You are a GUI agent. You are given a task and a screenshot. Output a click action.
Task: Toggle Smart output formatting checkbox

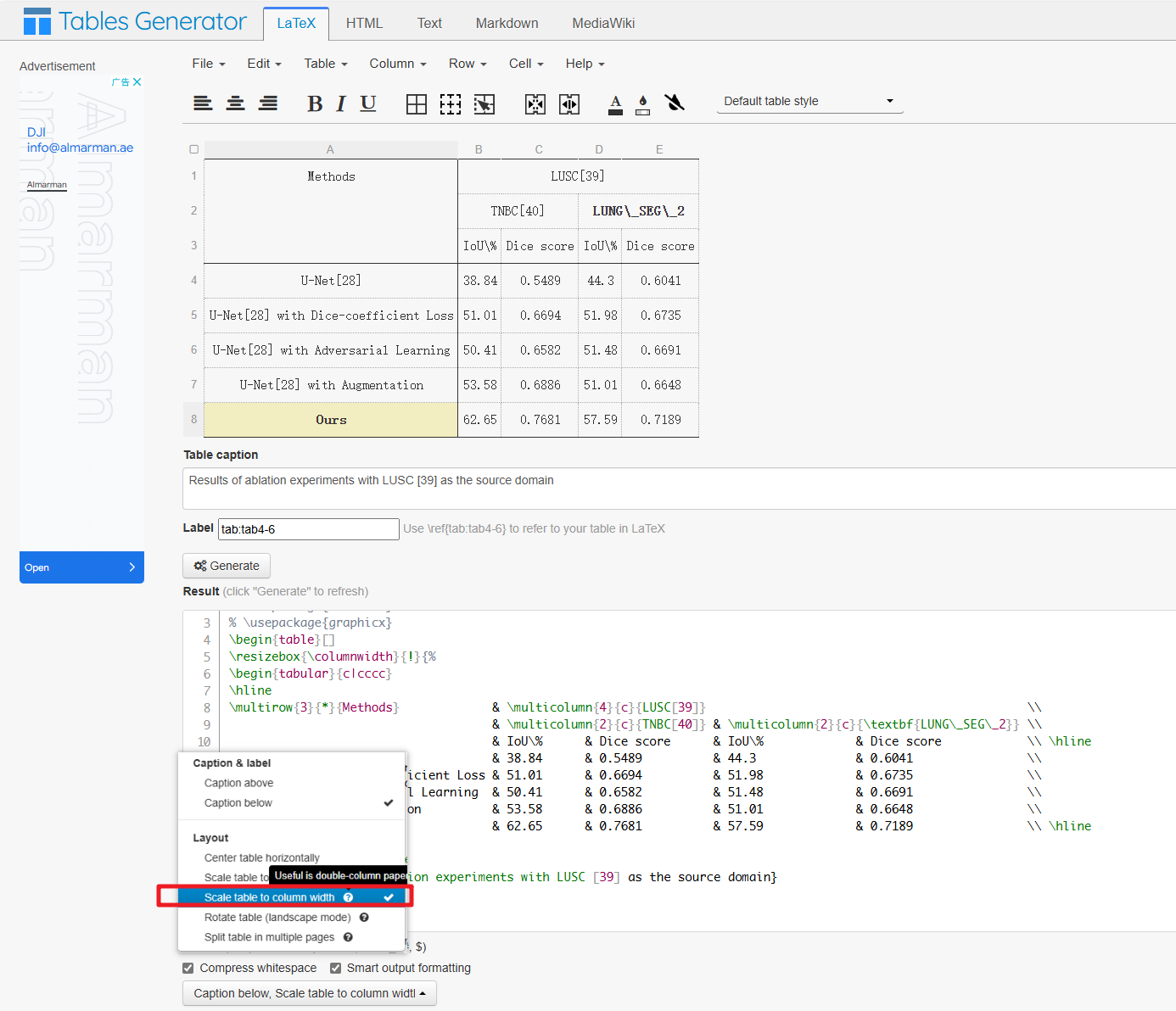336,968
